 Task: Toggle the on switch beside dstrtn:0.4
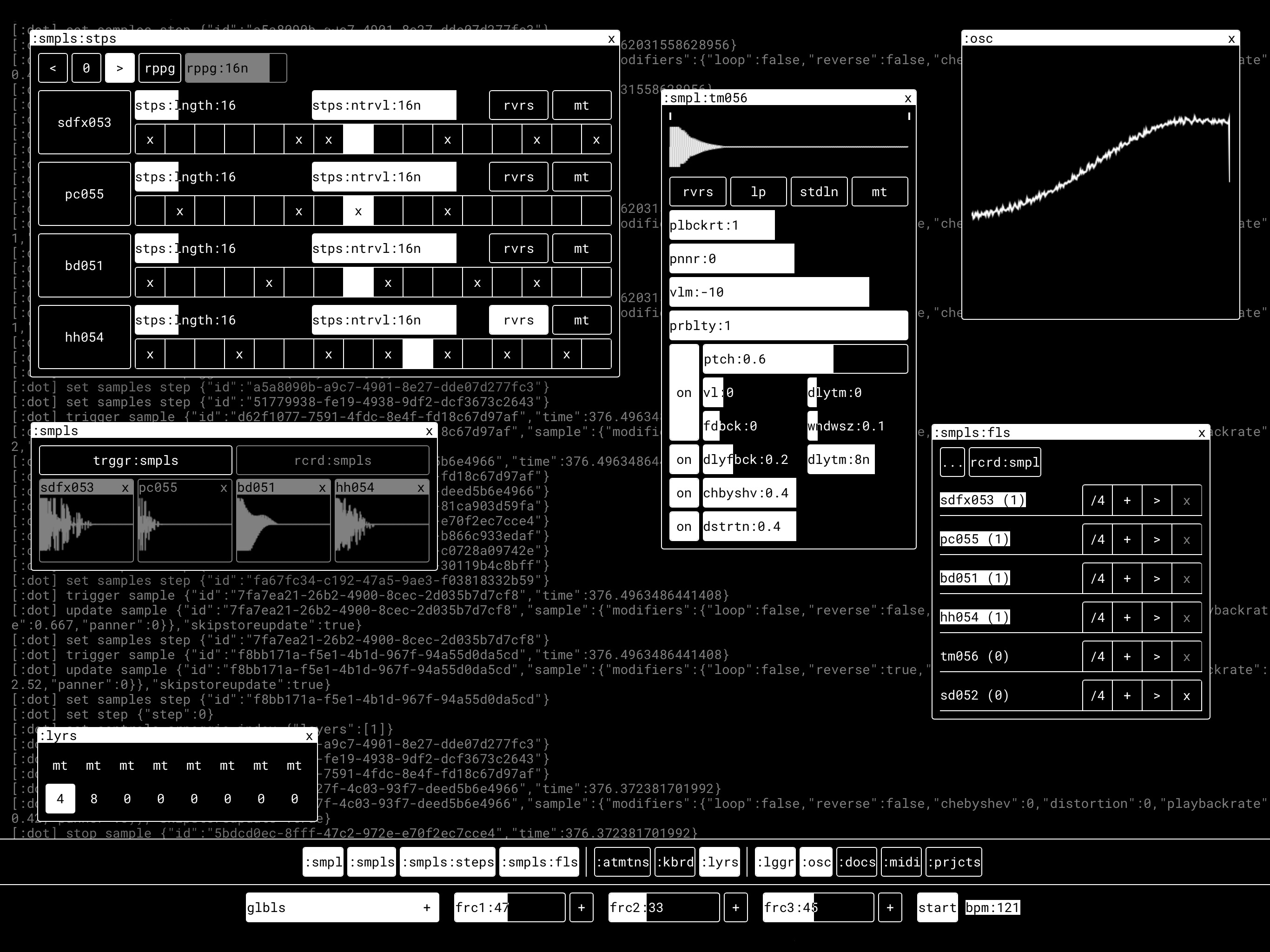click(x=684, y=527)
